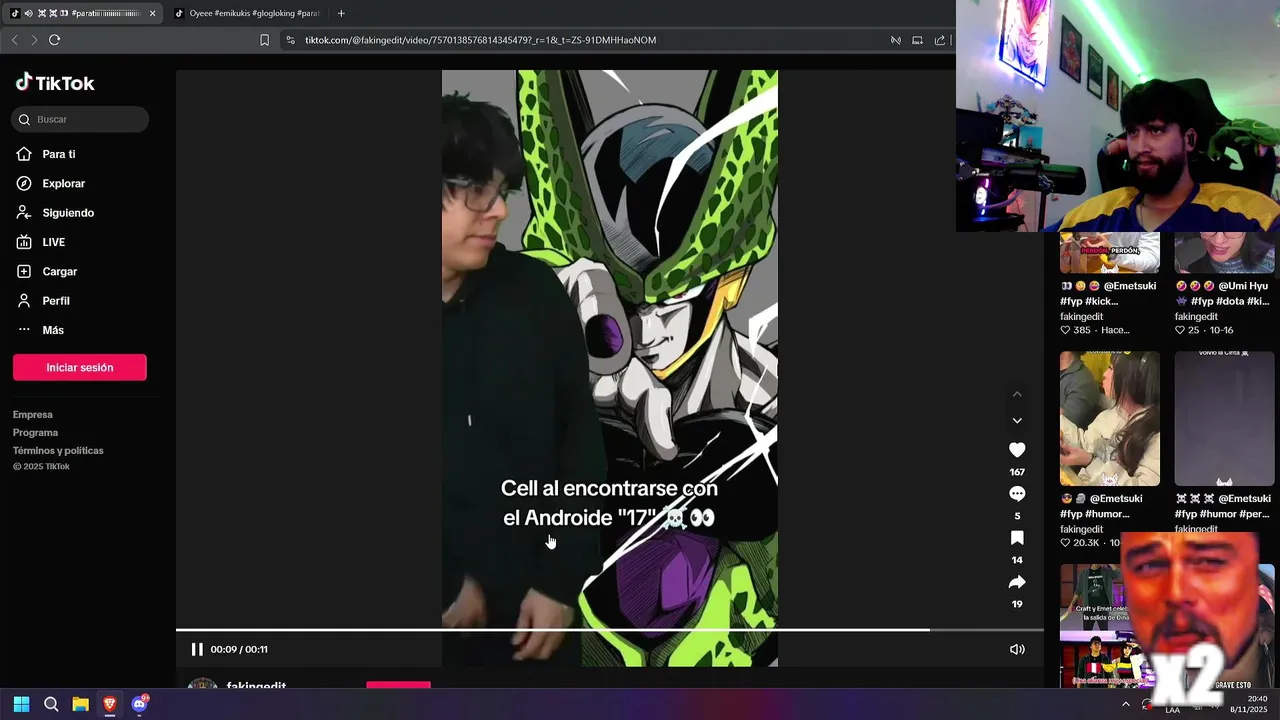The height and width of the screenshot is (720, 1280).
Task: Expand the Programa footer section
Action: pos(35,432)
